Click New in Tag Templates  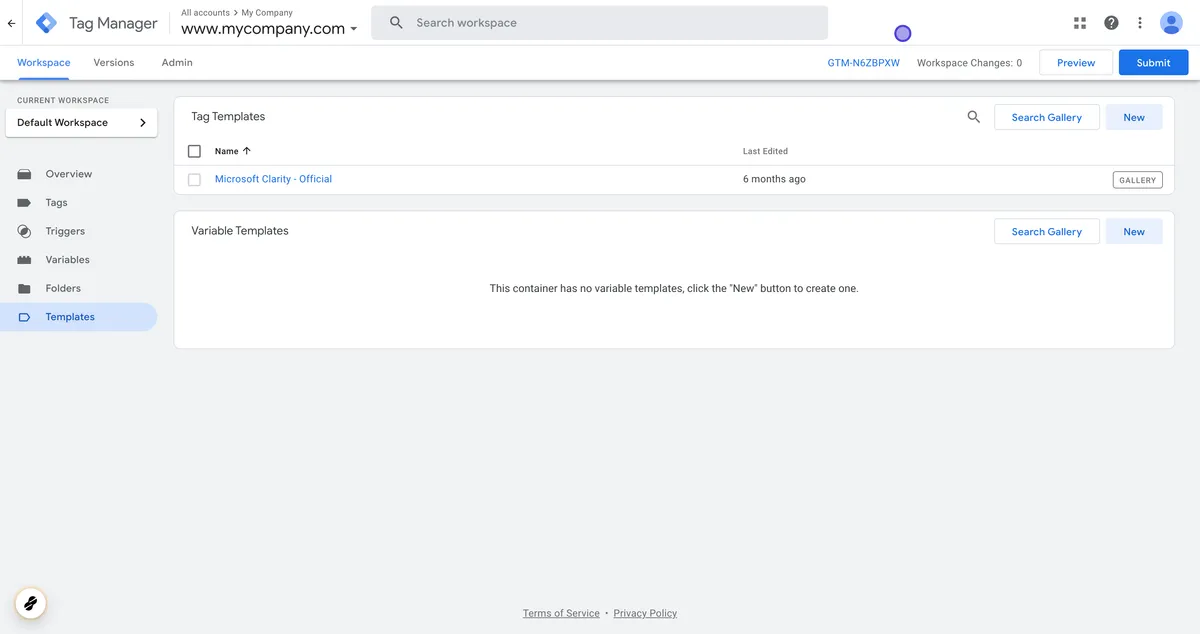click(x=1134, y=117)
